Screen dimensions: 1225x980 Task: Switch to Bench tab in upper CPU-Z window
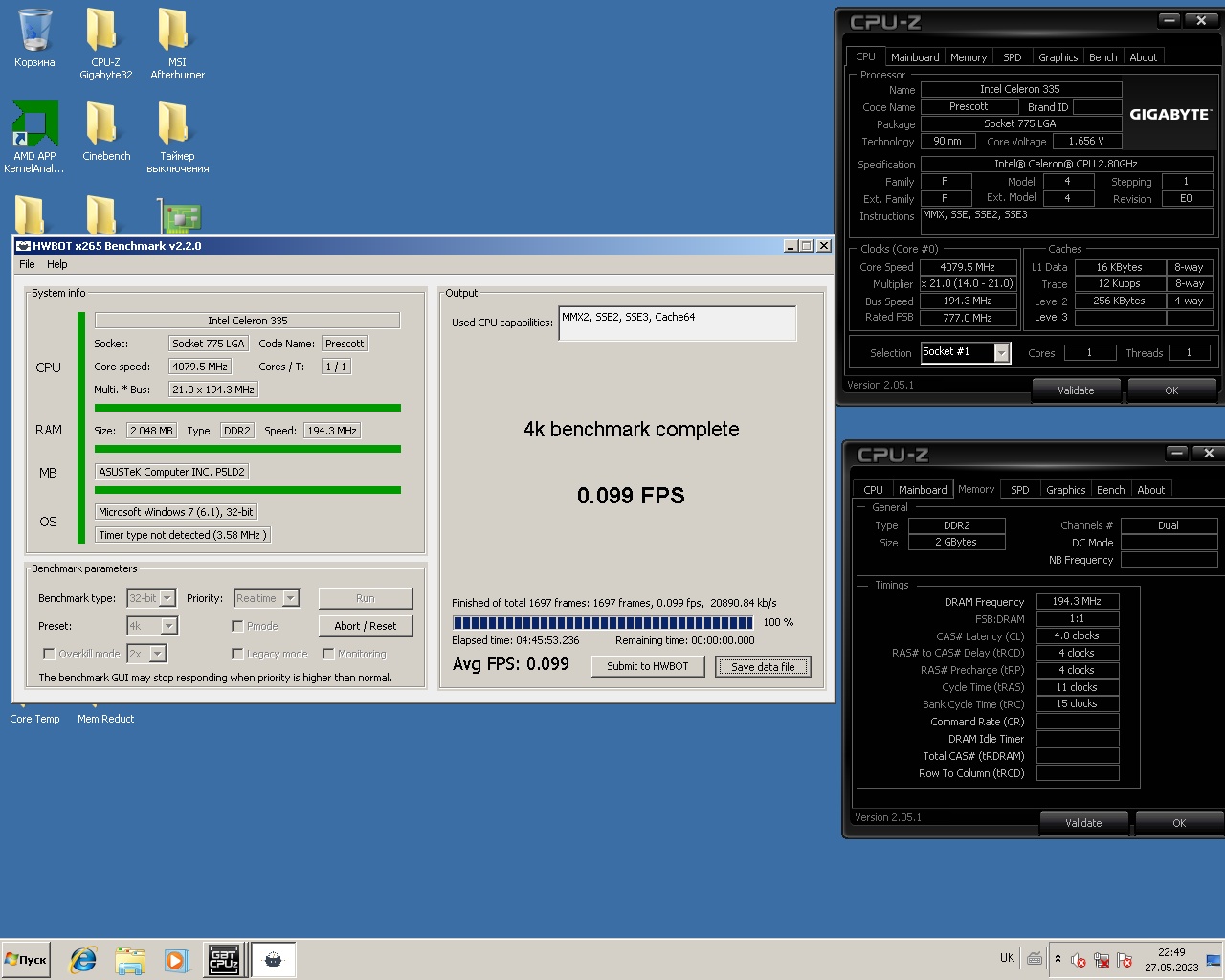tap(1103, 57)
